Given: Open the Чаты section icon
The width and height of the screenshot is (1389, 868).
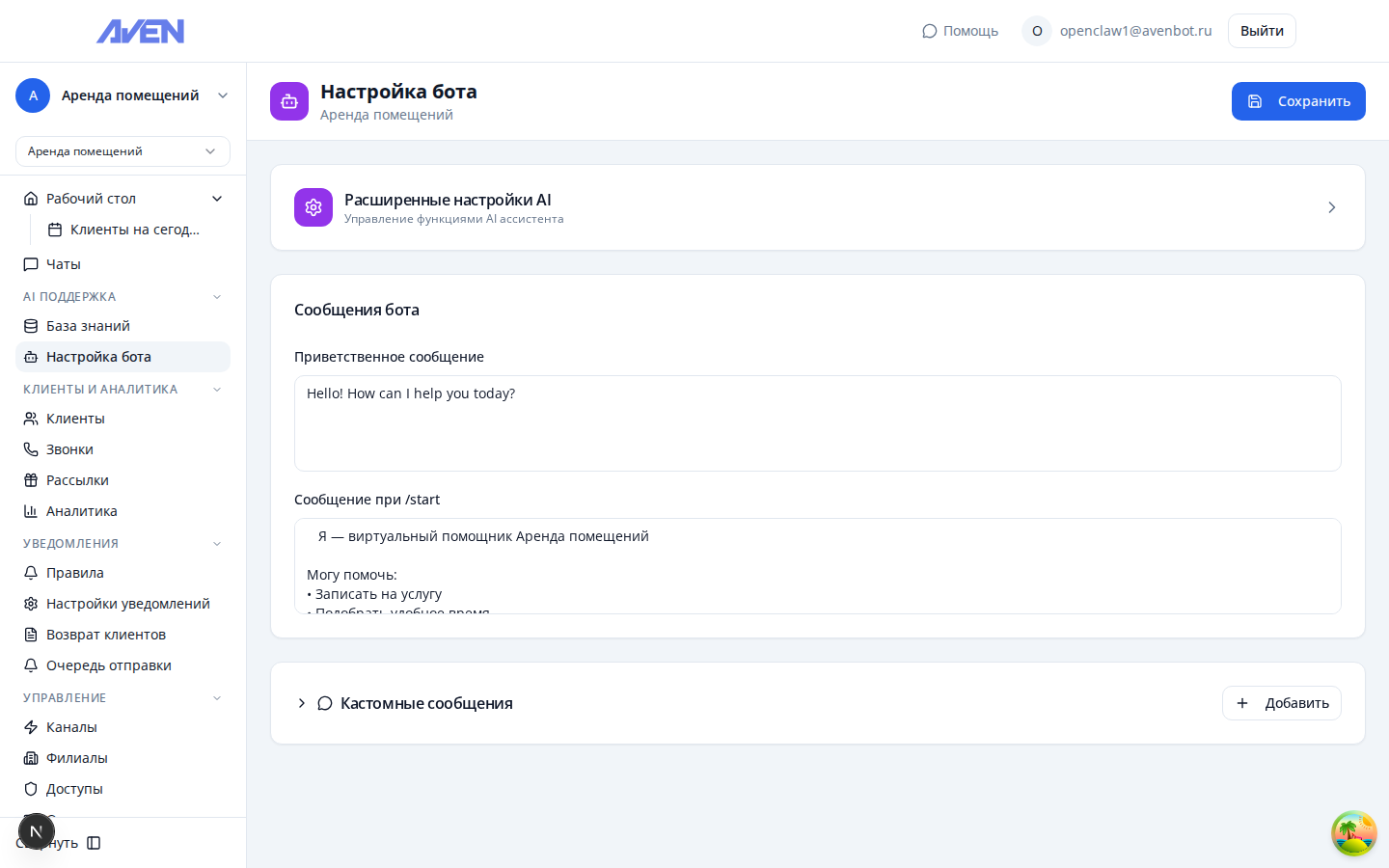Looking at the screenshot, I should tap(30, 263).
